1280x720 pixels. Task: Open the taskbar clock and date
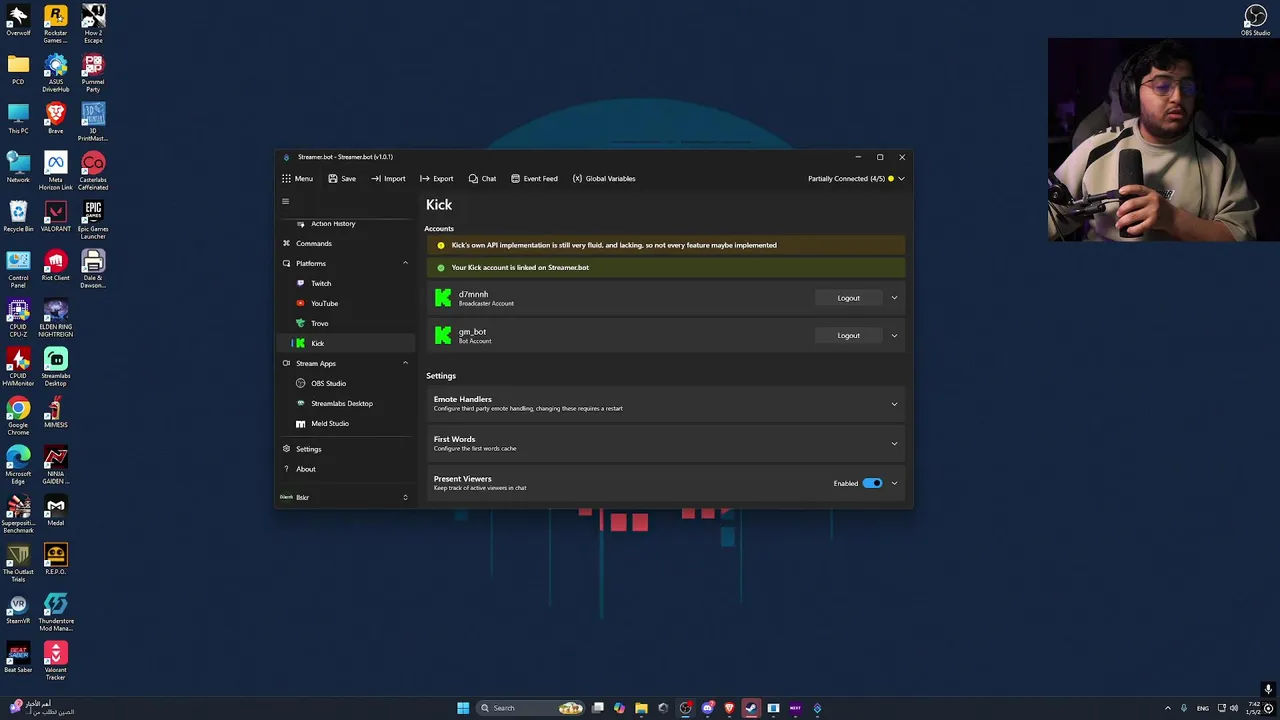(x=1253, y=708)
